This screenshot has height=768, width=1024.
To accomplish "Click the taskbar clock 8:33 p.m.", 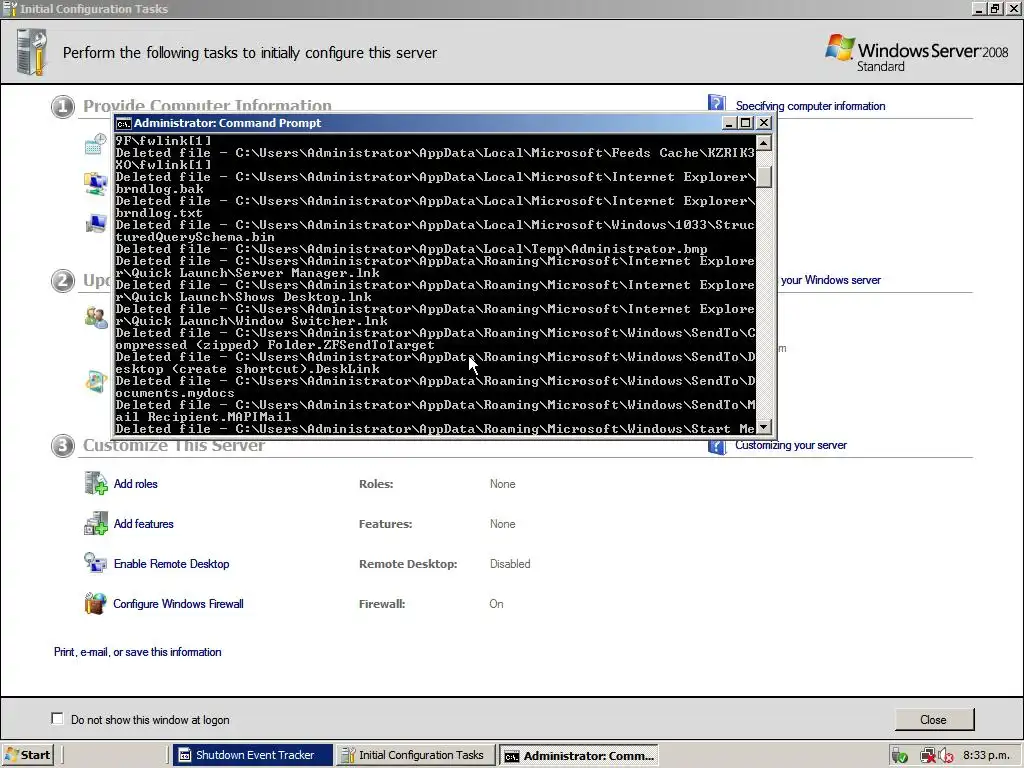I will (987, 755).
